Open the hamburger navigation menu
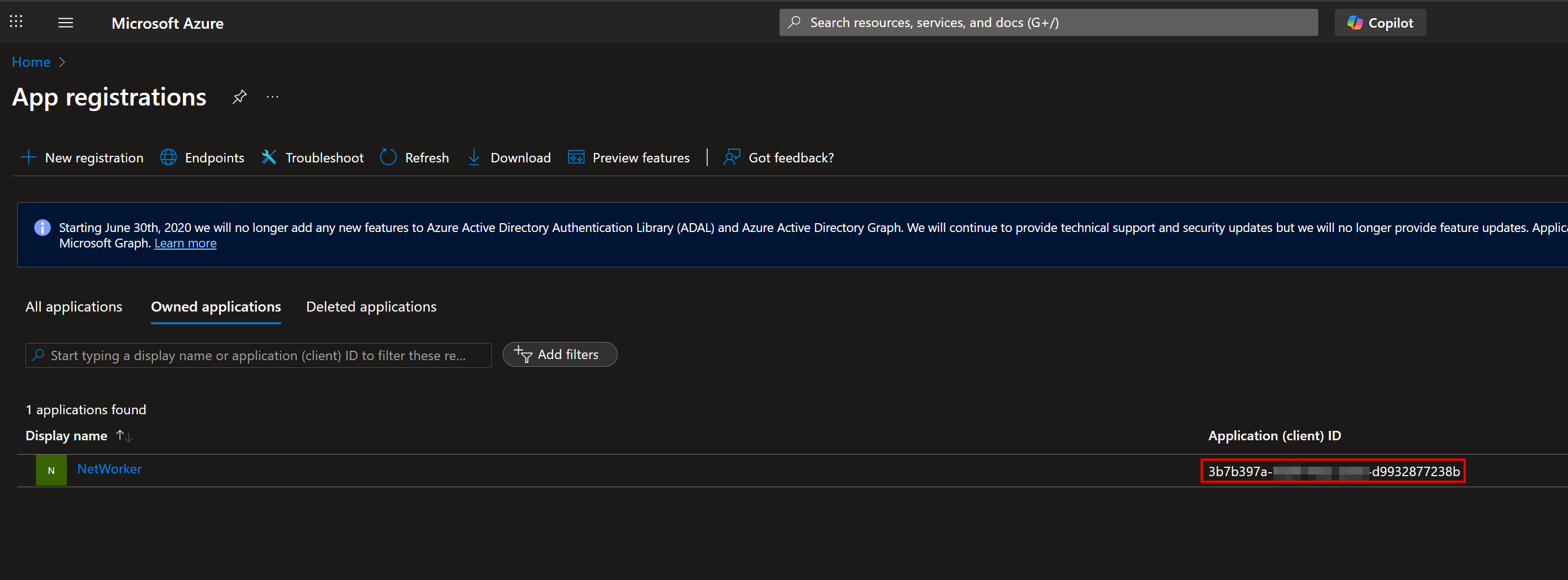1568x580 pixels. point(65,23)
